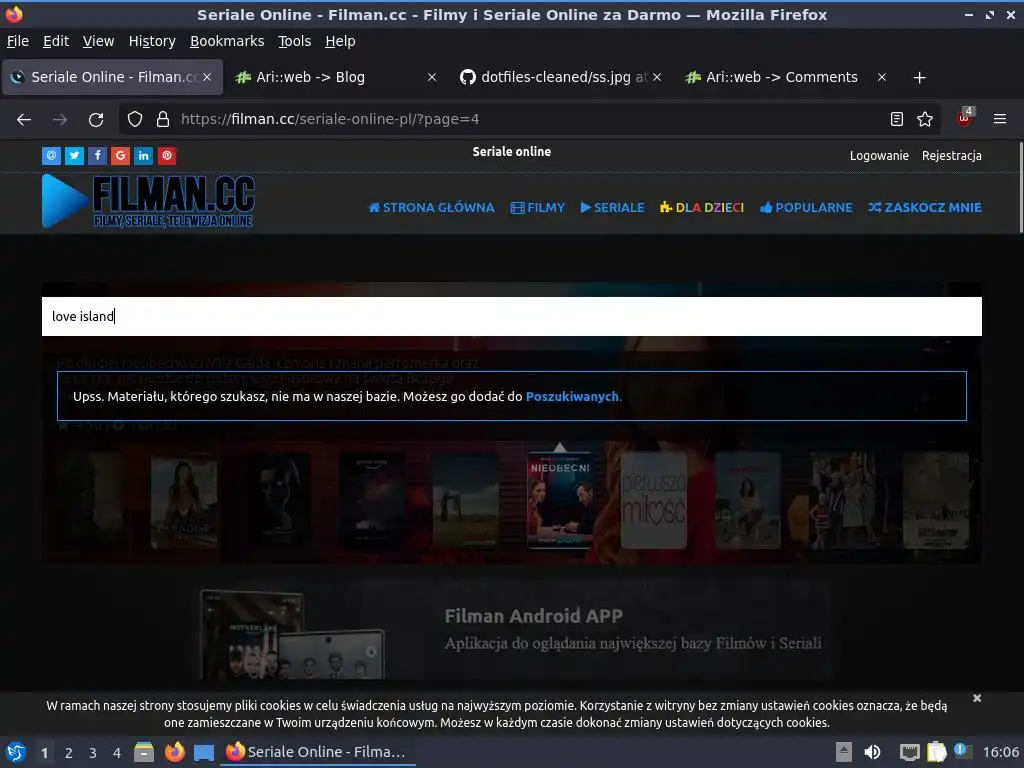Open the File menu

coord(18,41)
